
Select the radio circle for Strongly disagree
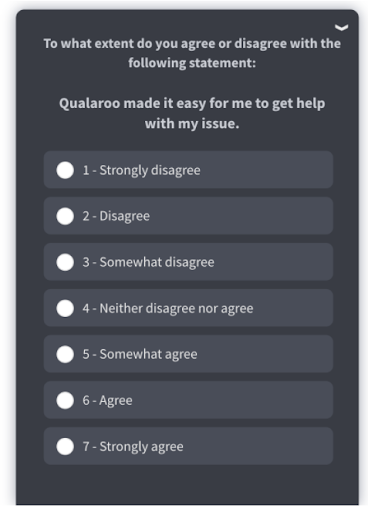click(x=65, y=170)
